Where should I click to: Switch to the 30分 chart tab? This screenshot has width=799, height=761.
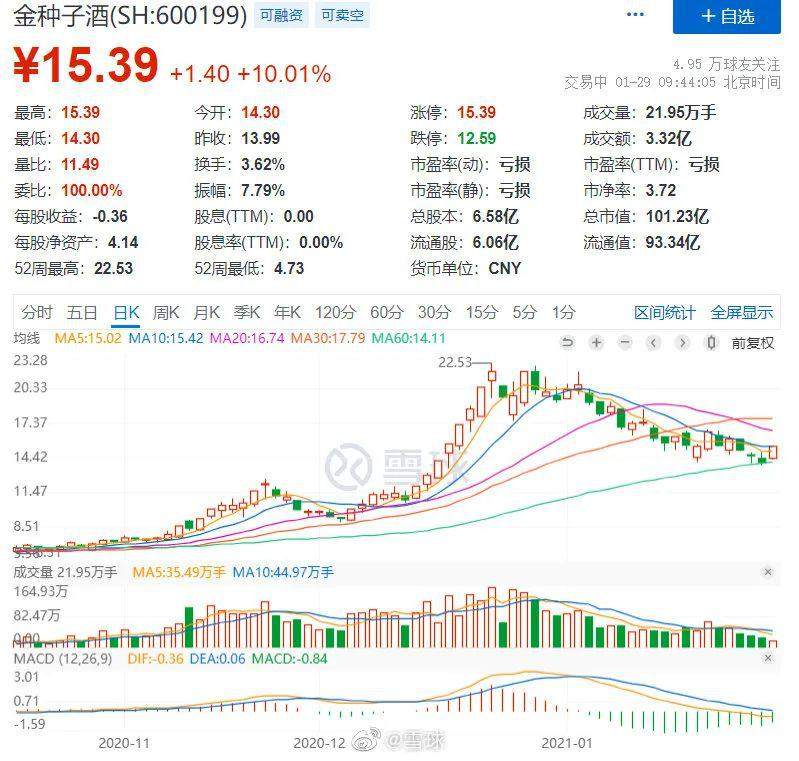point(434,312)
